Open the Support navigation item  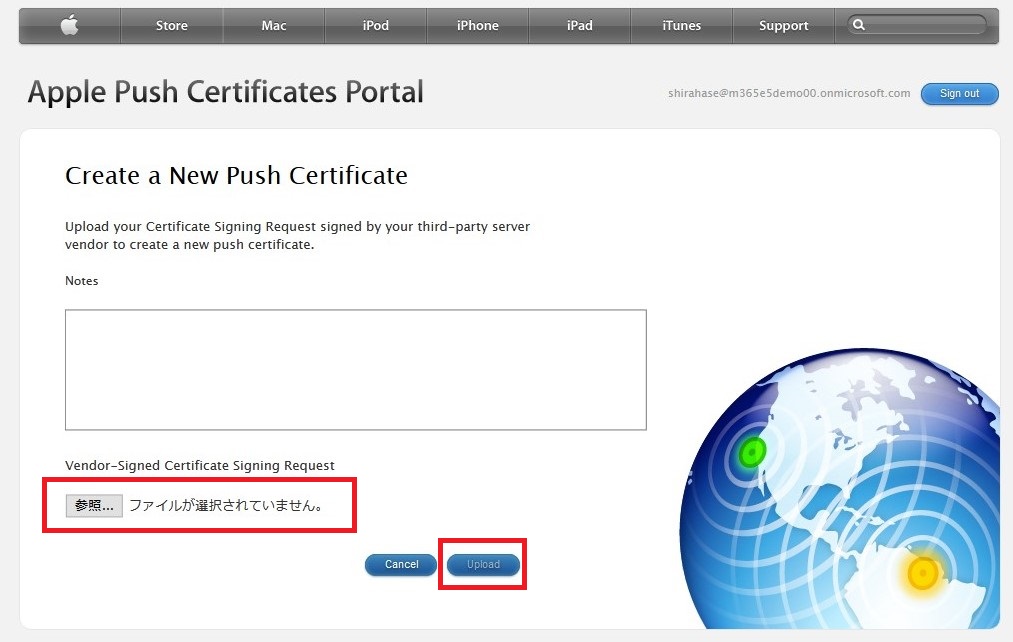click(x=784, y=26)
